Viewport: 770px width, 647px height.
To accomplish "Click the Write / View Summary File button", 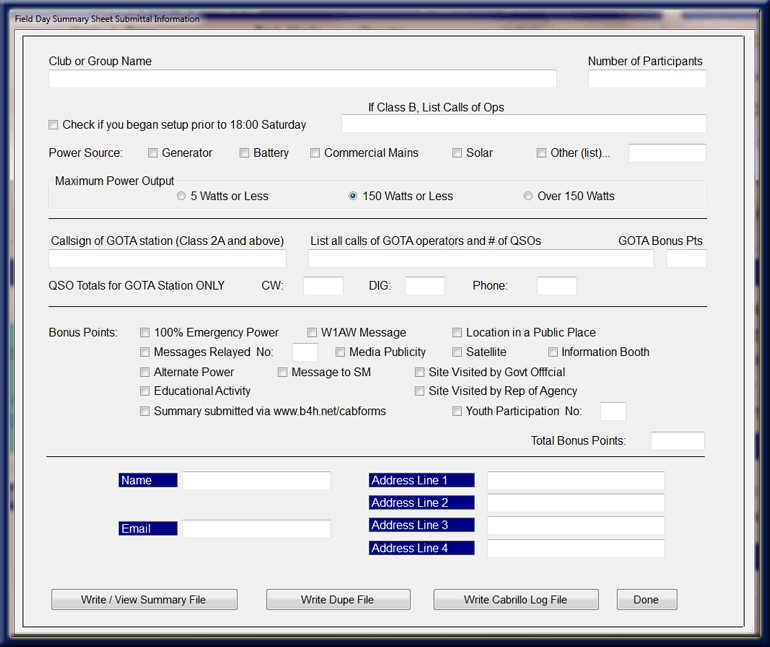I will (x=144, y=600).
